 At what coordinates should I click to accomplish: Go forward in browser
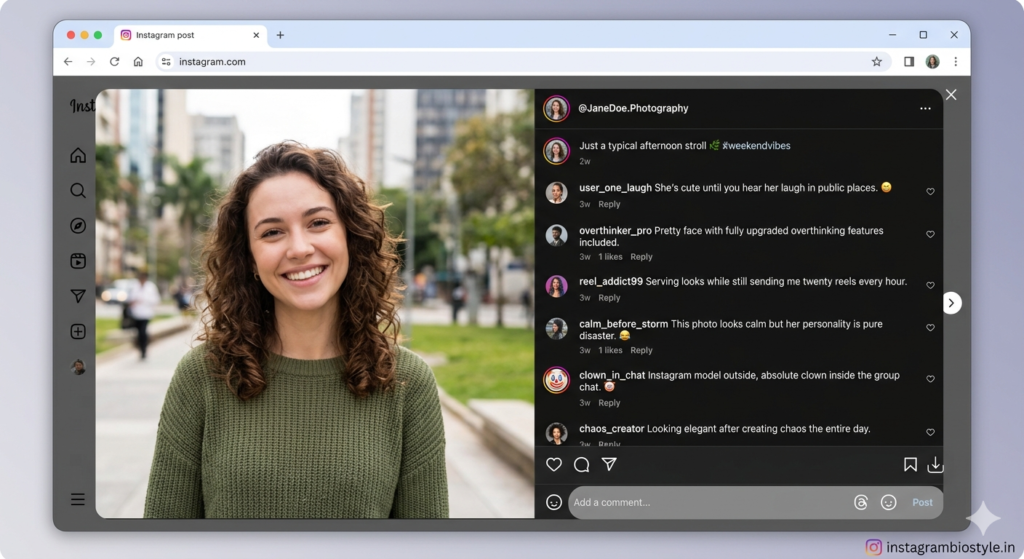coord(91,61)
